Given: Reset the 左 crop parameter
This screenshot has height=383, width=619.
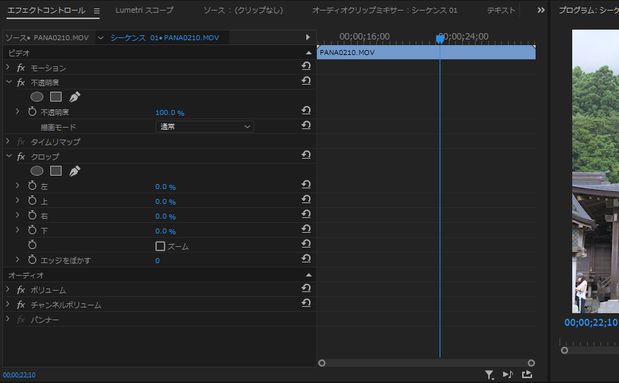Looking at the screenshot, I should point(306,185).
